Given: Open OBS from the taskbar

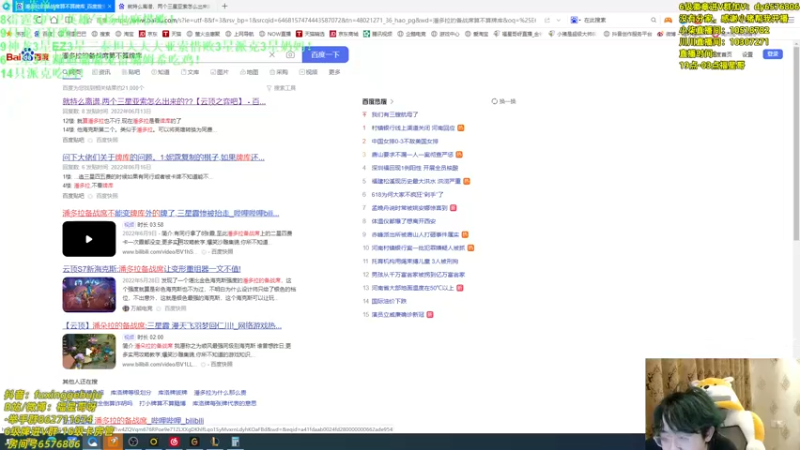Looking at the screenshot, I should tap(133, 441).
